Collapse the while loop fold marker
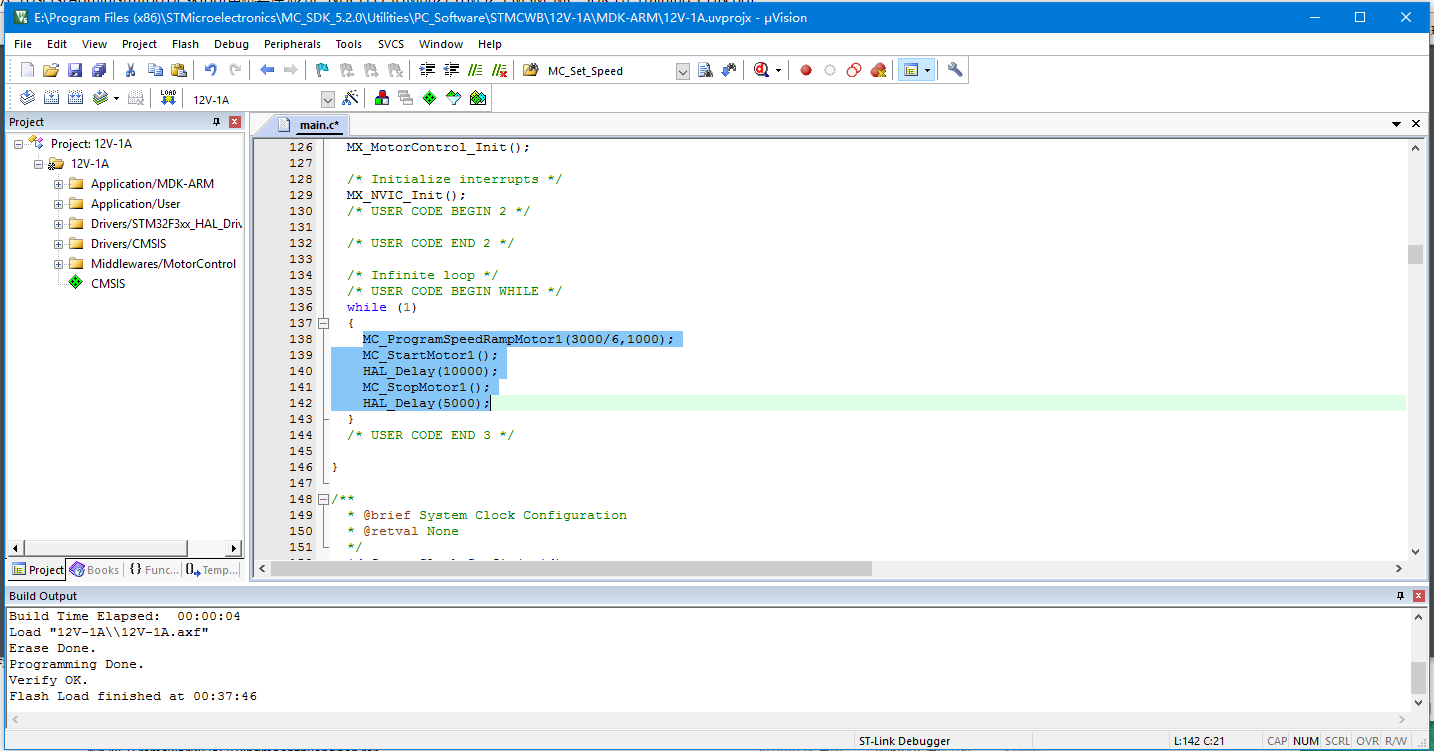This screenshot has width=1434, height=751. [x=323, y=323]
